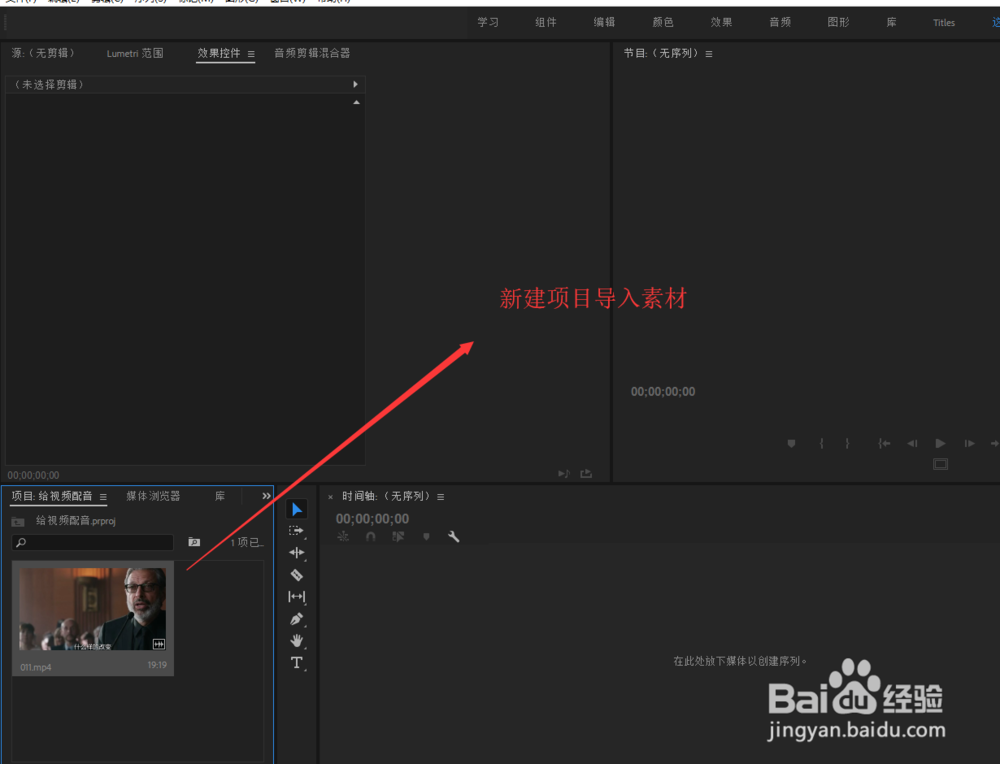This screenshot has height=764, width=1000.
Task: Click the 011.mp4 file name label
Action: click(x=36, y=667)
